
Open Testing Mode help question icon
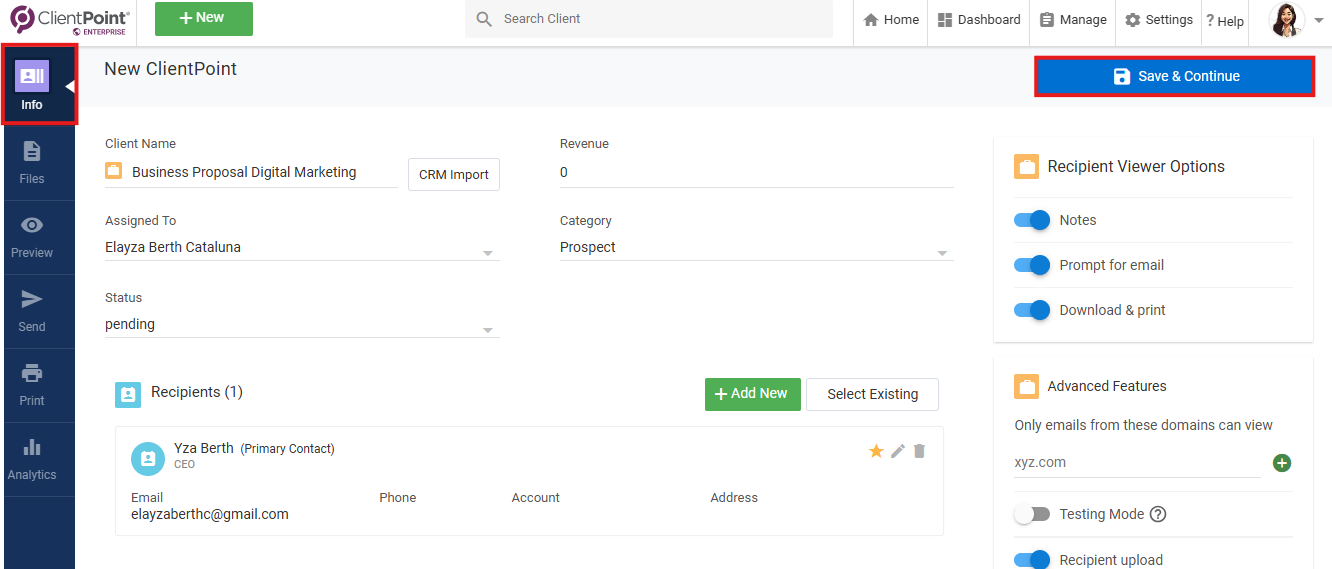point(1158,514)
